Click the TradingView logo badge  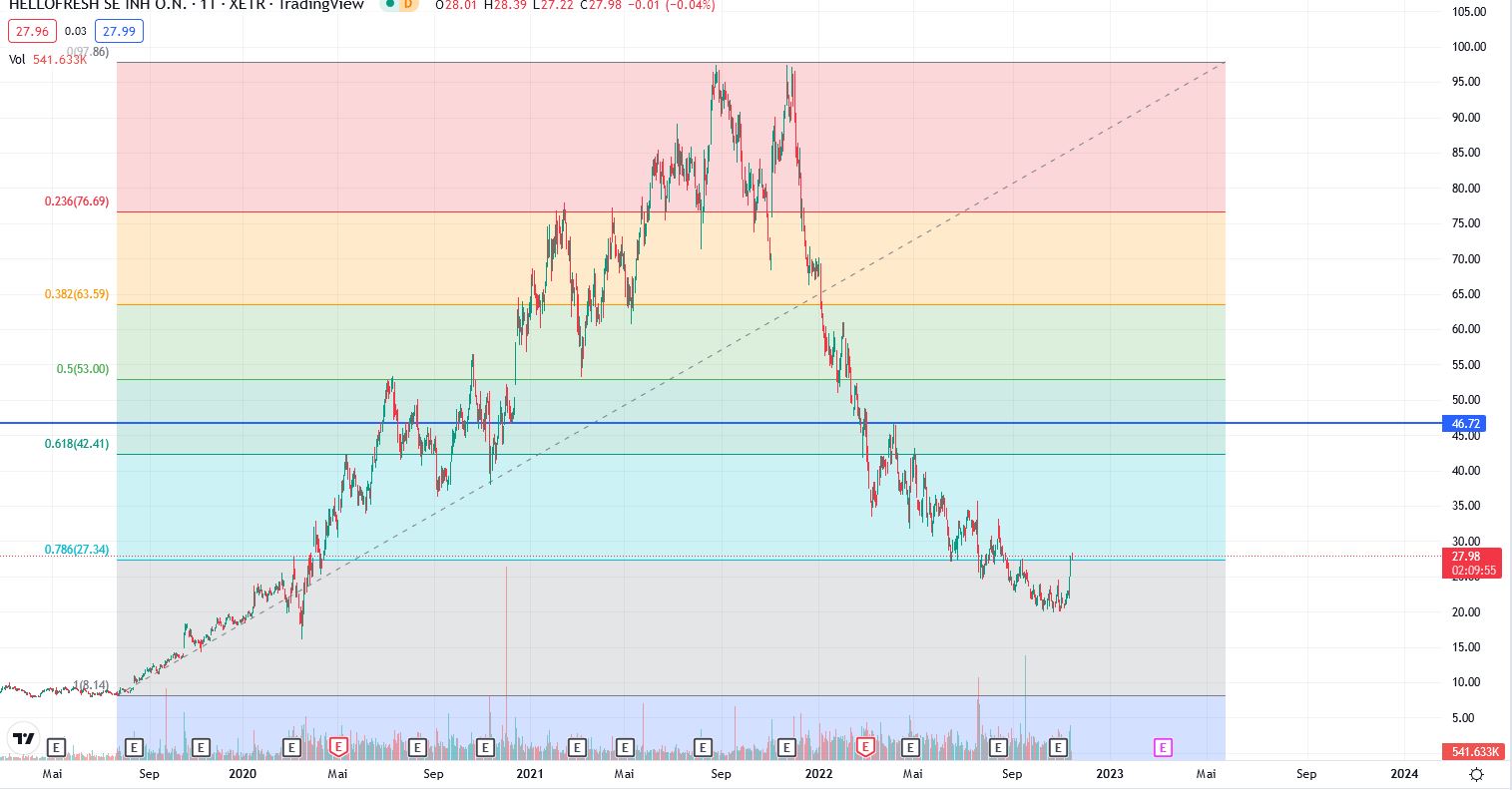click(24, 739)
